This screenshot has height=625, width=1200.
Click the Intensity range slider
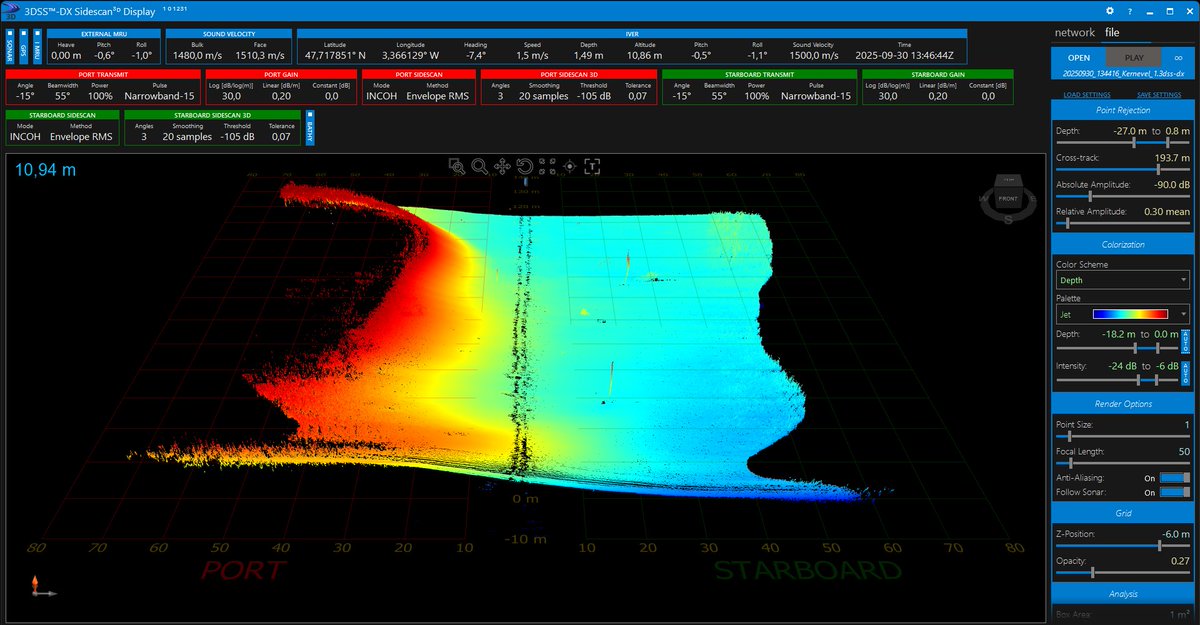tap(1117, 380)
